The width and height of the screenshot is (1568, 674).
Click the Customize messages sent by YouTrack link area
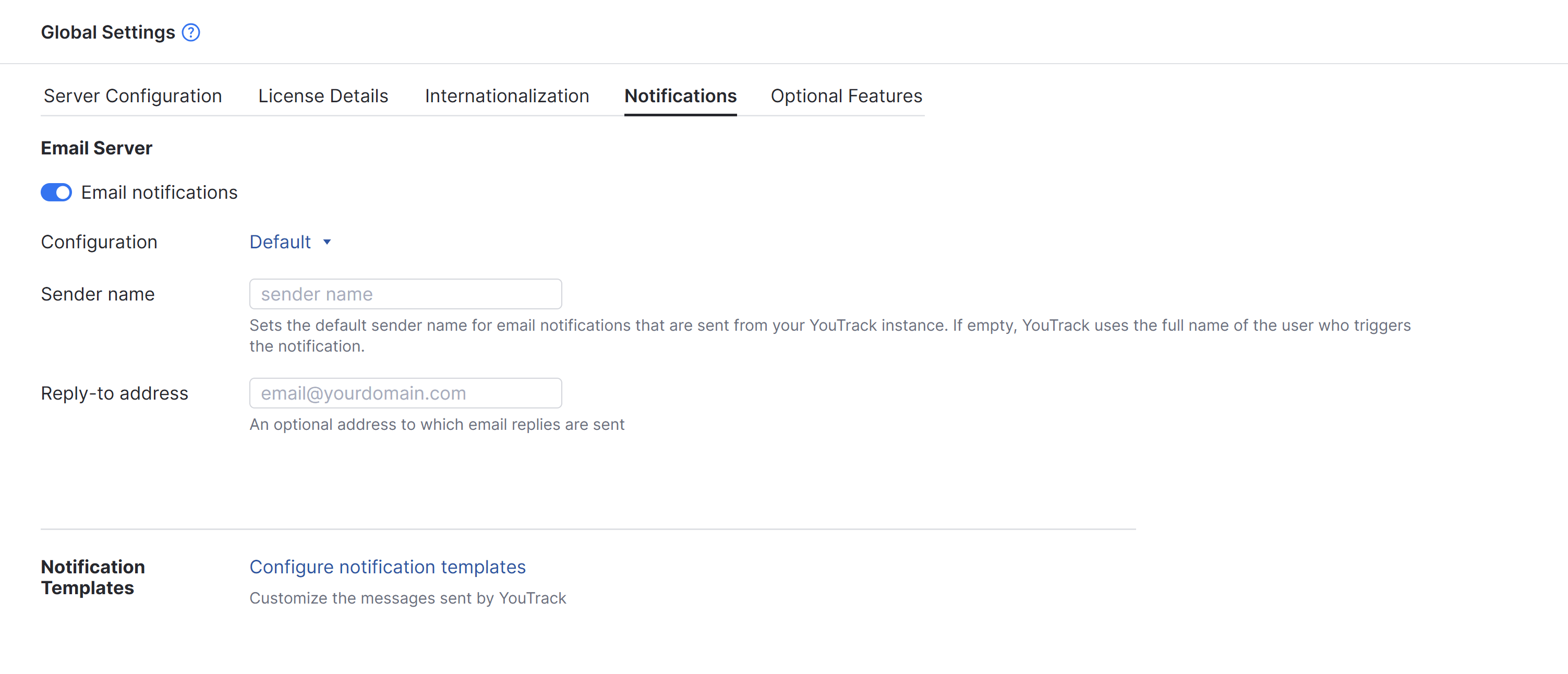407,598
